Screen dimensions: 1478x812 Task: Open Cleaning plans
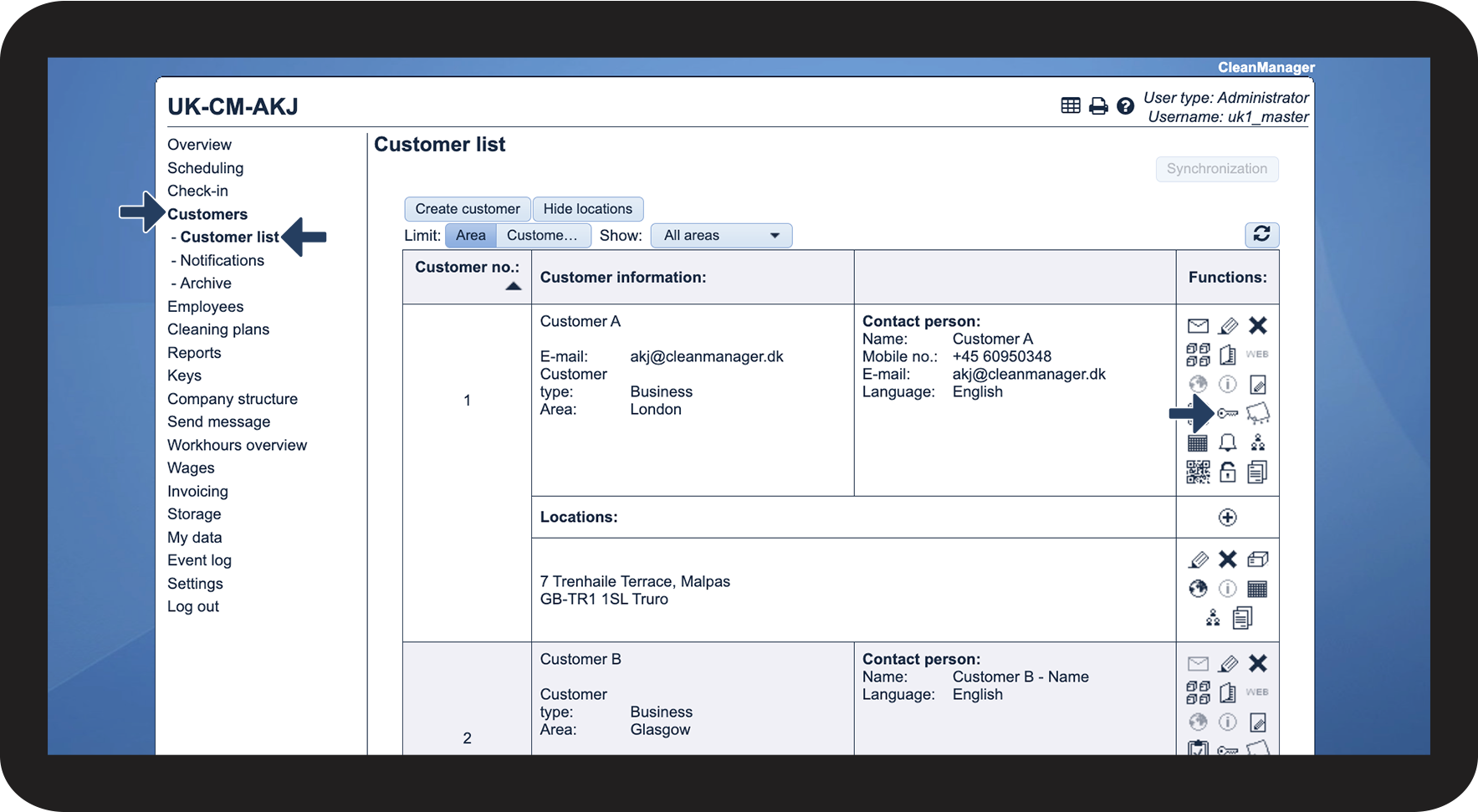coord(218,329)
